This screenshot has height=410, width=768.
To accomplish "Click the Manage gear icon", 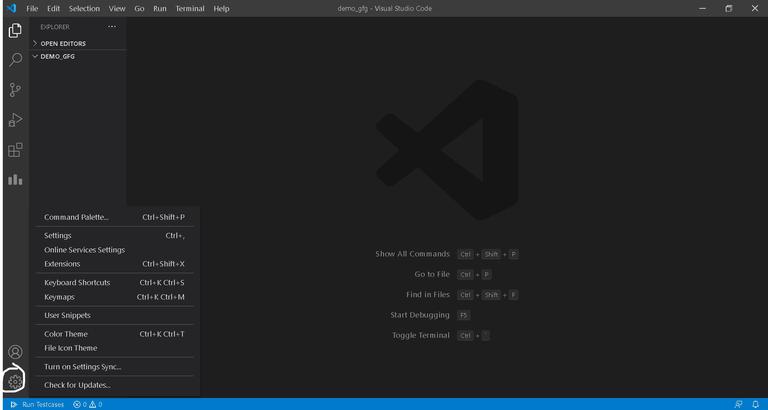I will click(x=15, y=381).
